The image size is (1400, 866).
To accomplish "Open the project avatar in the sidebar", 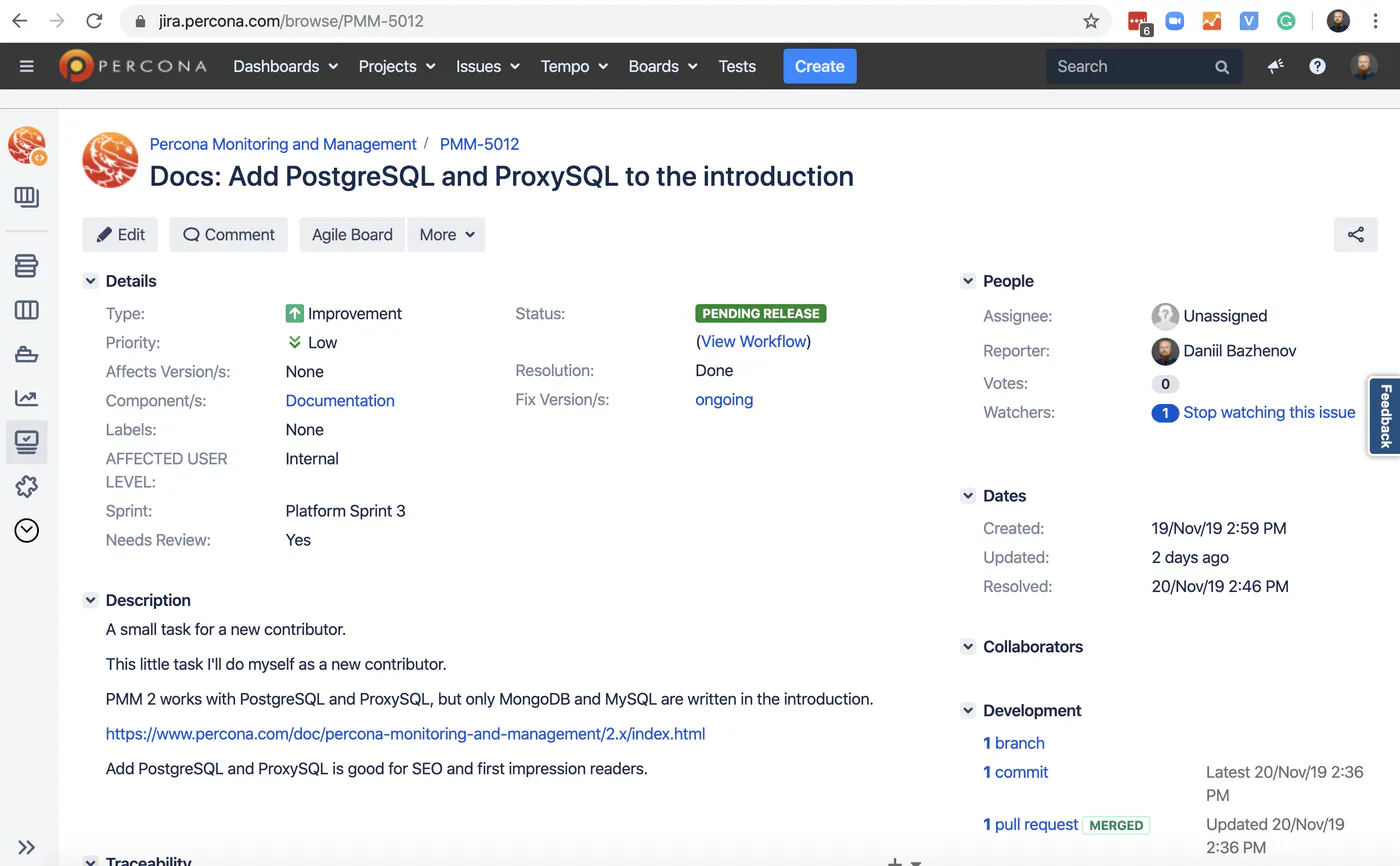I will 27,146.
